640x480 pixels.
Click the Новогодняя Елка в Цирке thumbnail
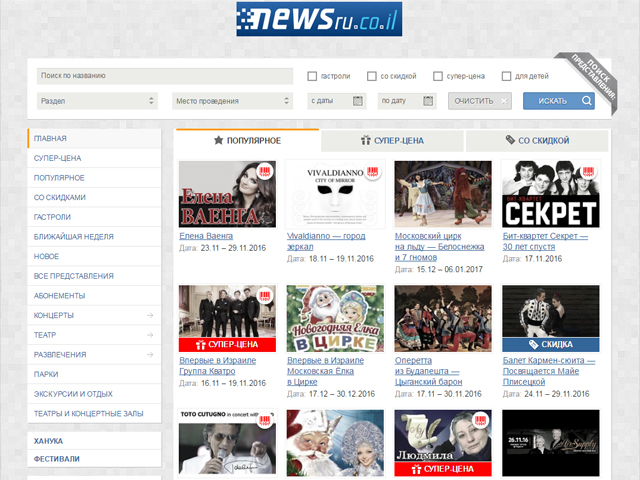335,318
